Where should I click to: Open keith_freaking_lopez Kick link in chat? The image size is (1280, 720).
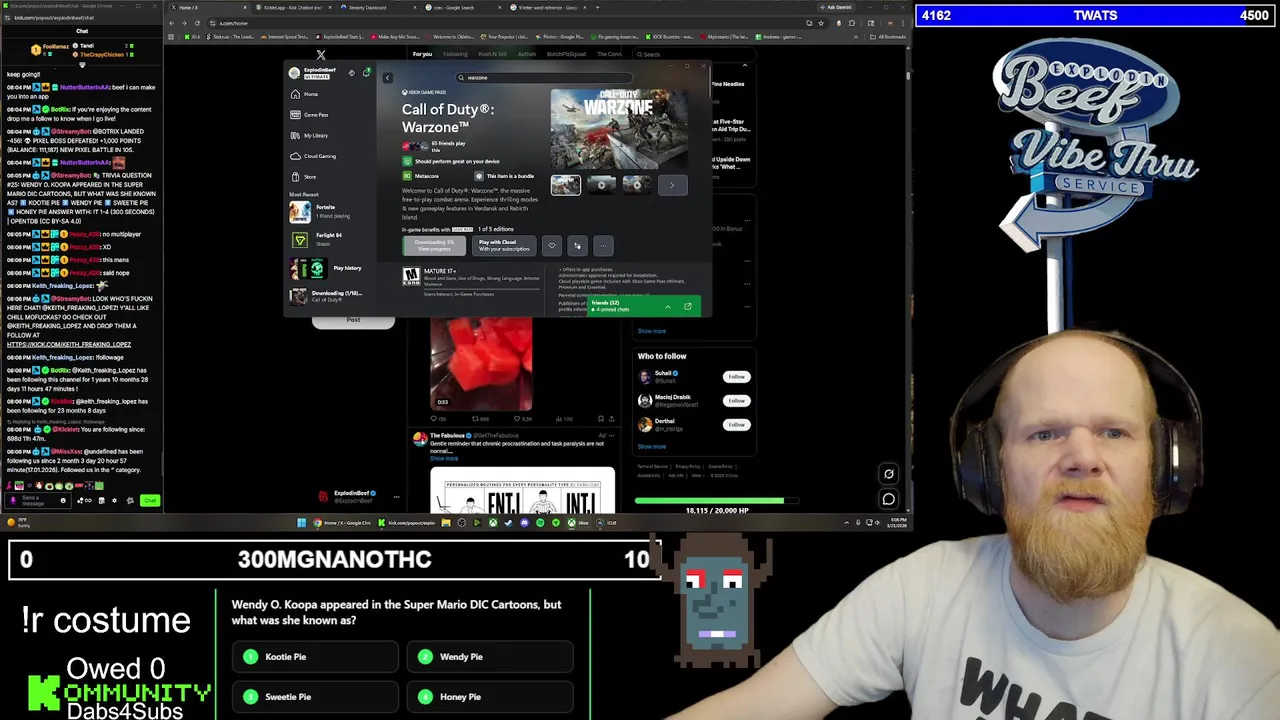point(69,344)
